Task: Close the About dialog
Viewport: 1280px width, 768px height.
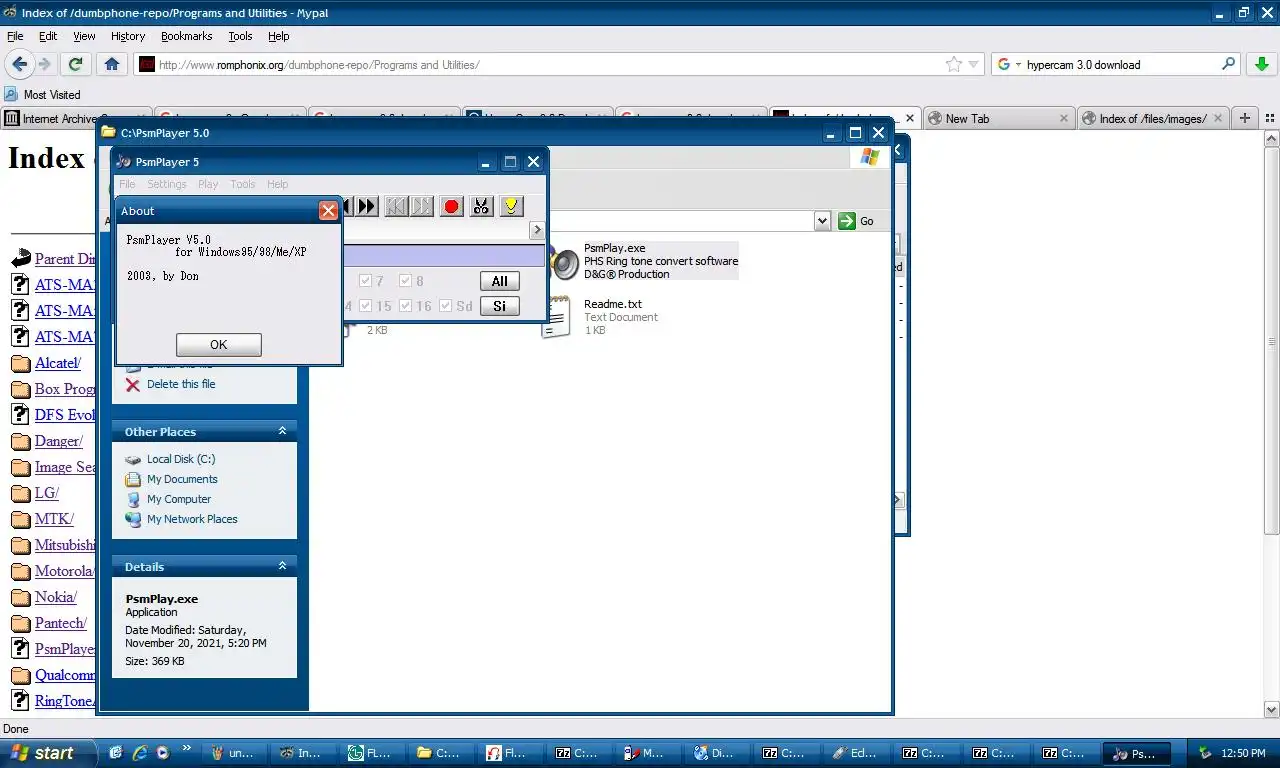Action: tap(328, 211)
